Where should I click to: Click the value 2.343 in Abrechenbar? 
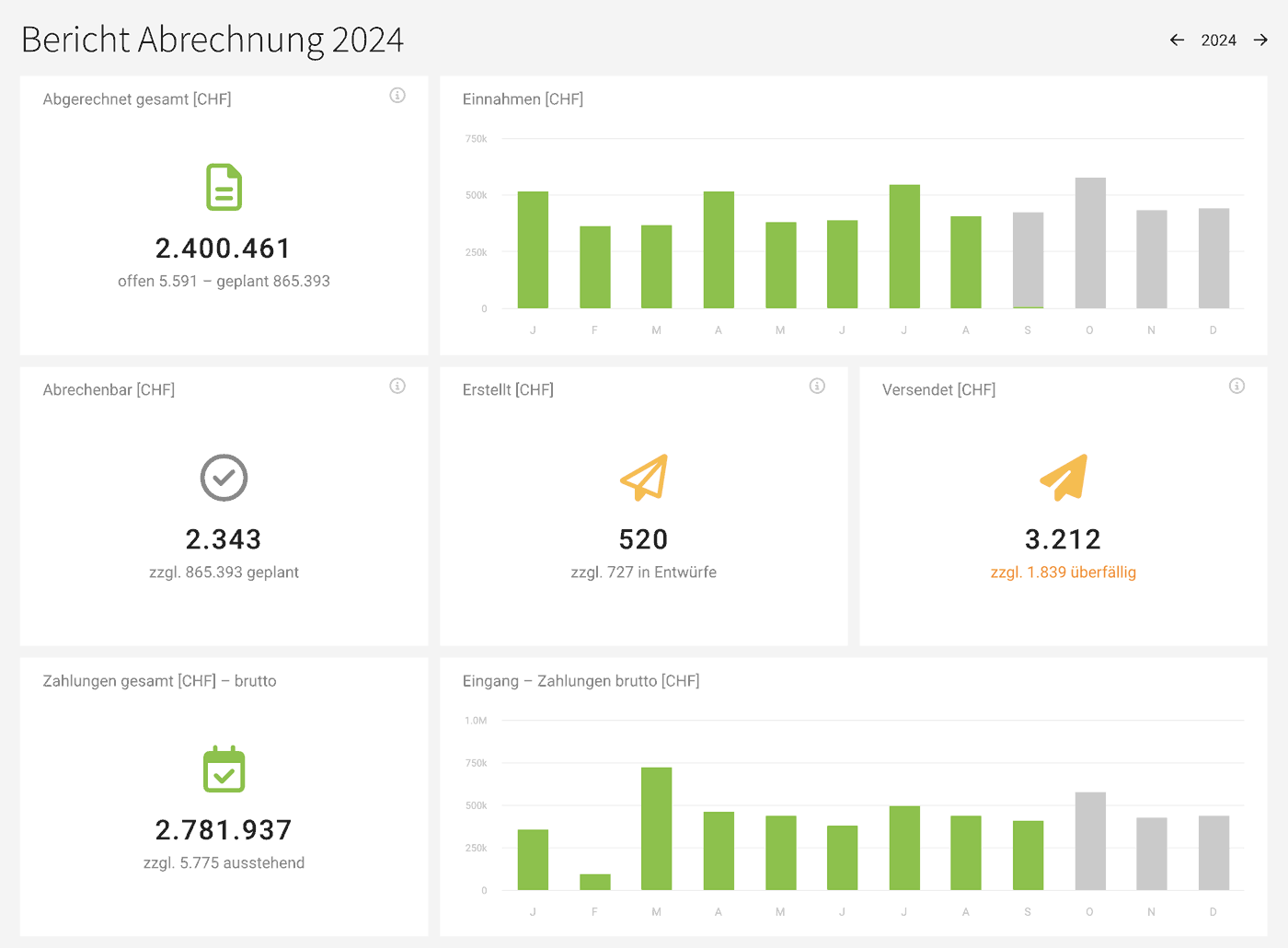[224, 539]
